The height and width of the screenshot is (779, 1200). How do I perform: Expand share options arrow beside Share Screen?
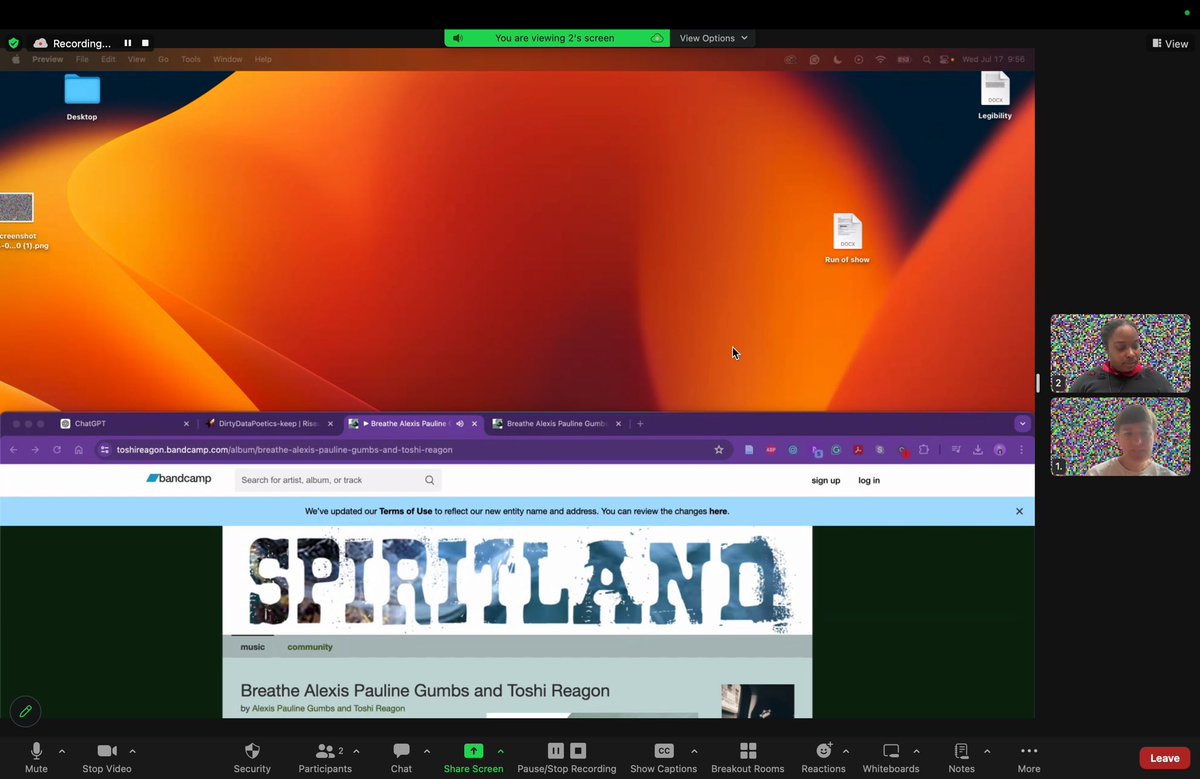pyautogui.click(x=500, y=751)
